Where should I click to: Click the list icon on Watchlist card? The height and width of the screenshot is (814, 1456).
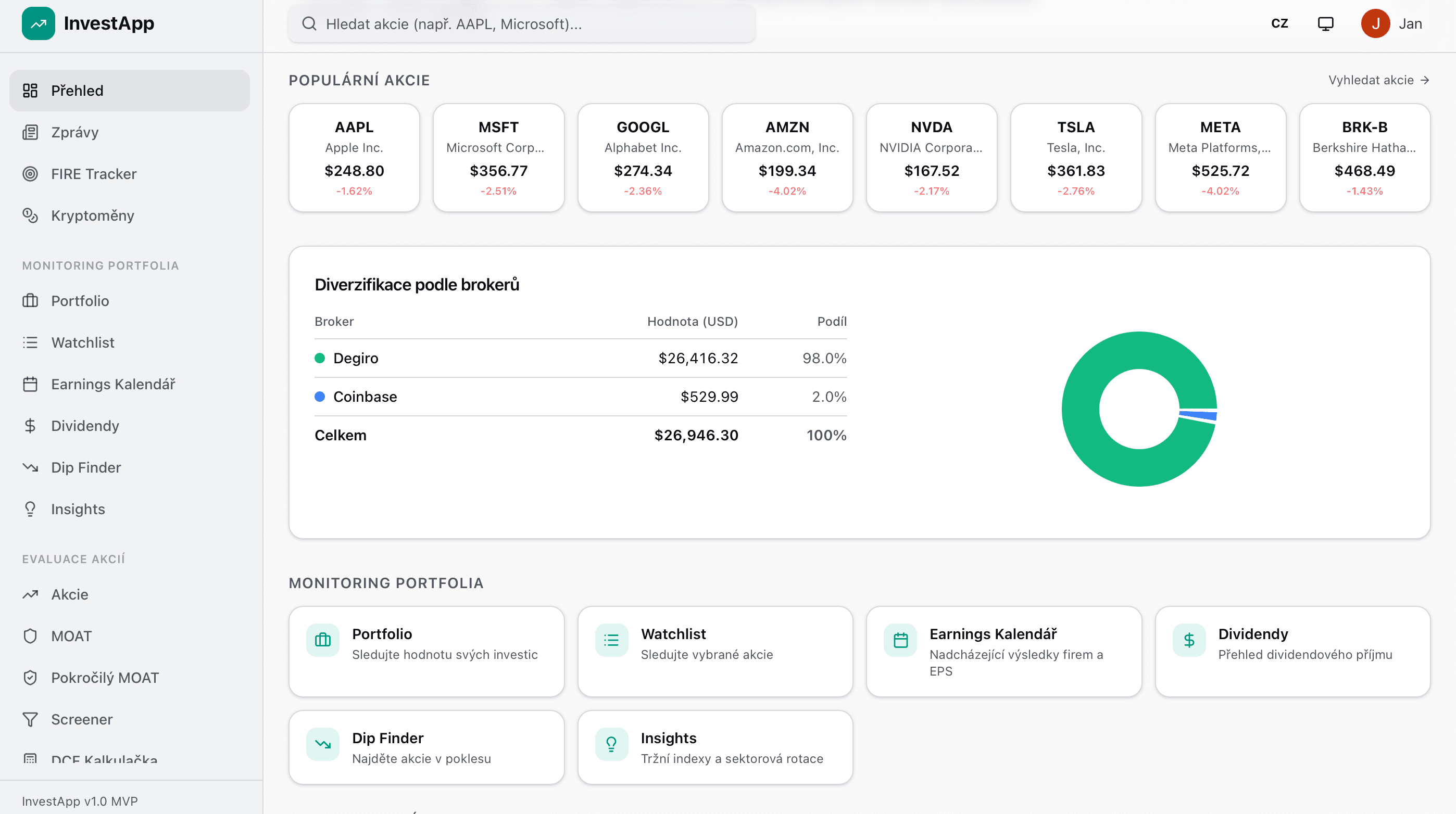pos(611,640)
